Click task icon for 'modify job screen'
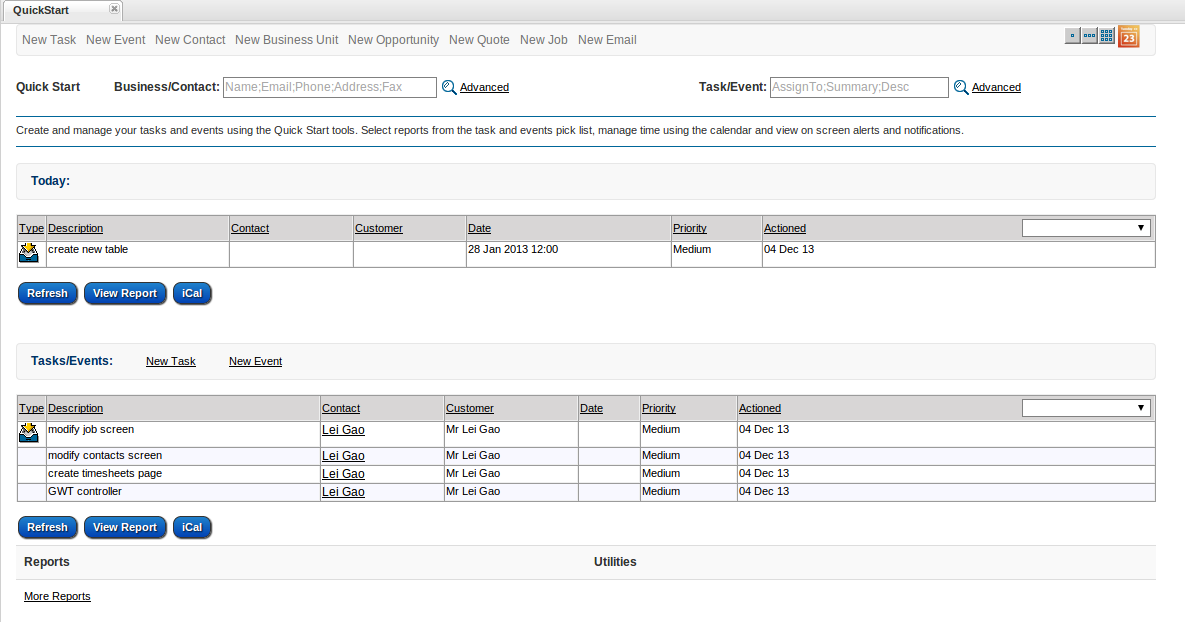Image resolution: width=1185 pixels, height=622 pixels. point(29,433)
